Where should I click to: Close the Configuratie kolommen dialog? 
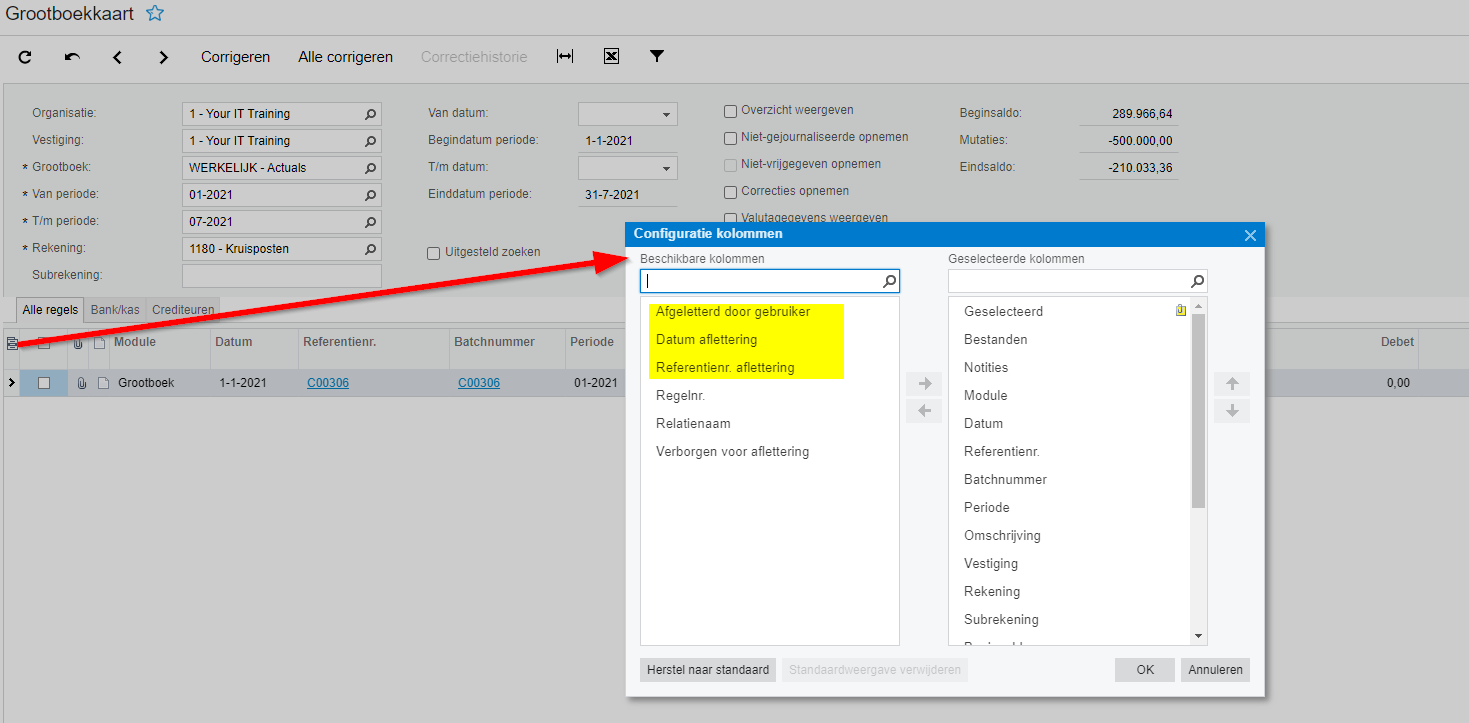(1250, 235)
